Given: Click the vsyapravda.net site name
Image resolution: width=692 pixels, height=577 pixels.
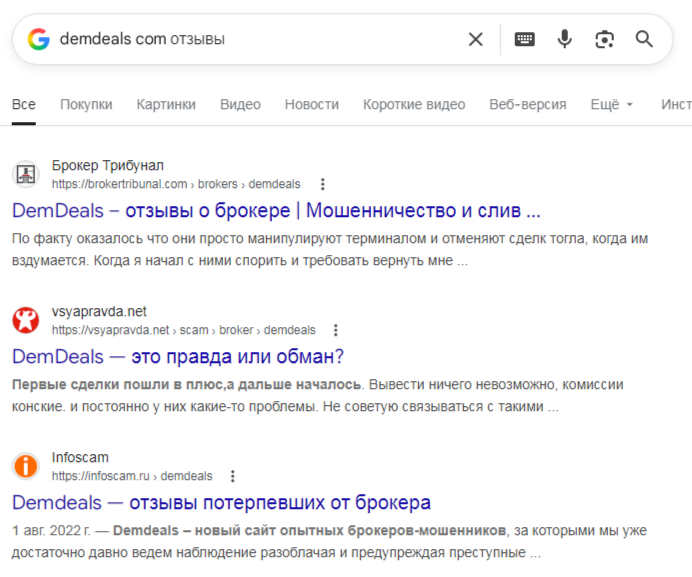Looking at the screenshot, I should click(99, 312).
